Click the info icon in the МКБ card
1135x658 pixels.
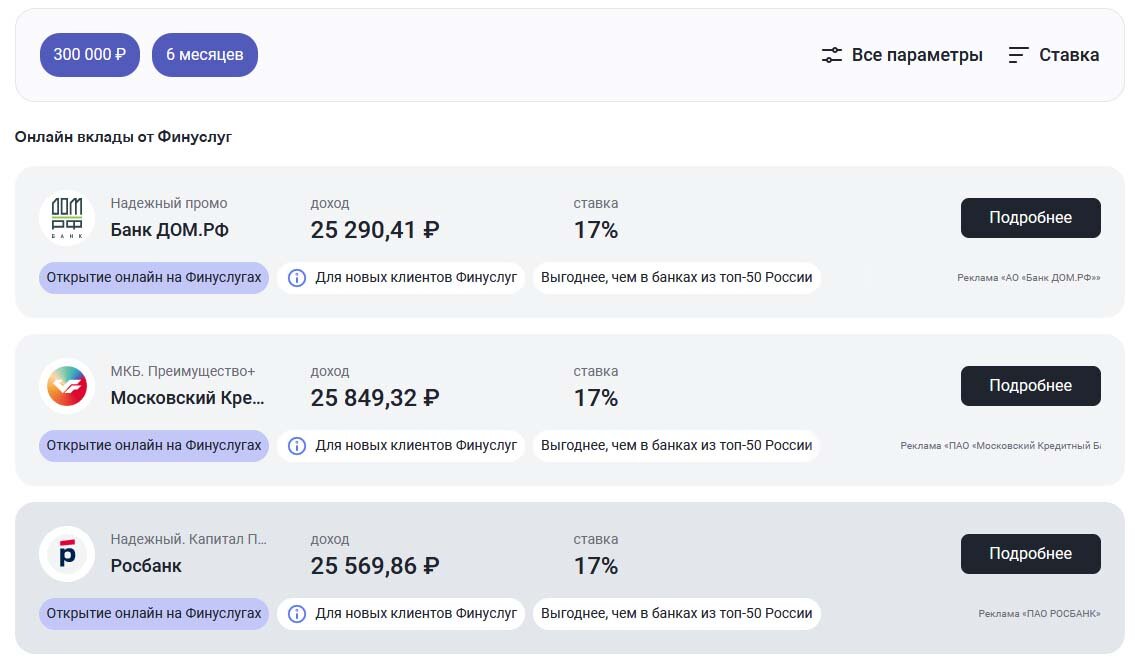[x=296, y=446]
